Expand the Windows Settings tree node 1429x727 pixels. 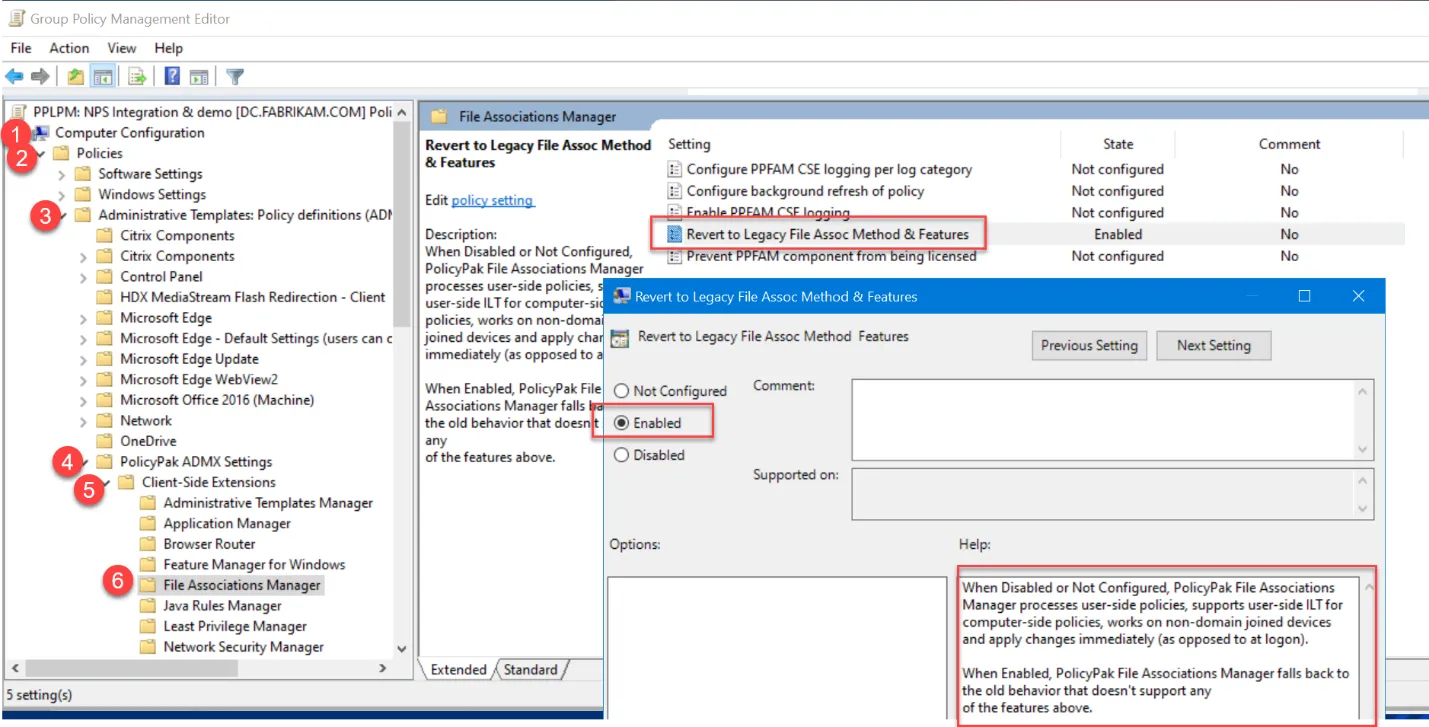(x=62, y=195)
